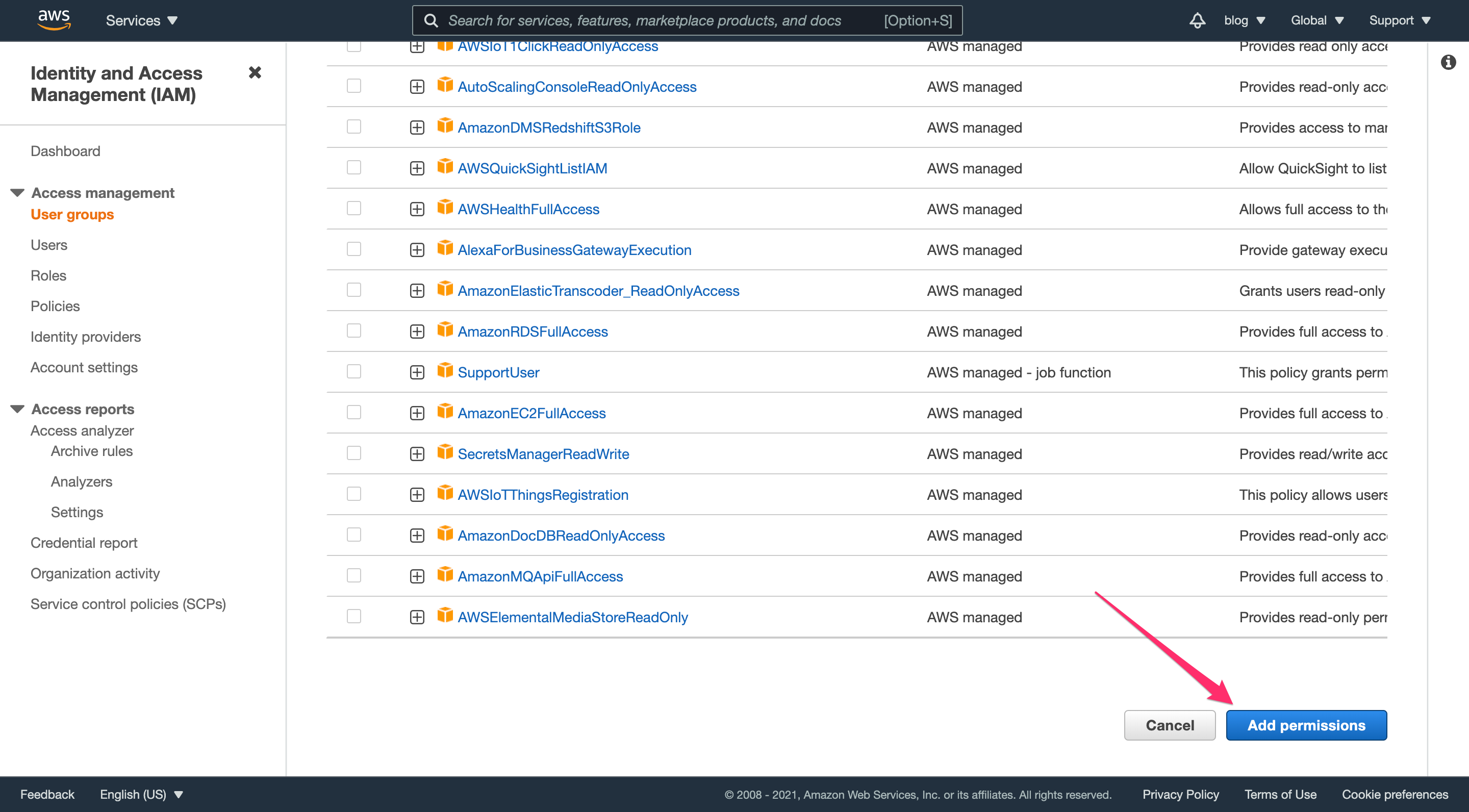Open Archive rules under Access analyzer
This screenshot has height=812, width=1469.
[x=92, y=451]
